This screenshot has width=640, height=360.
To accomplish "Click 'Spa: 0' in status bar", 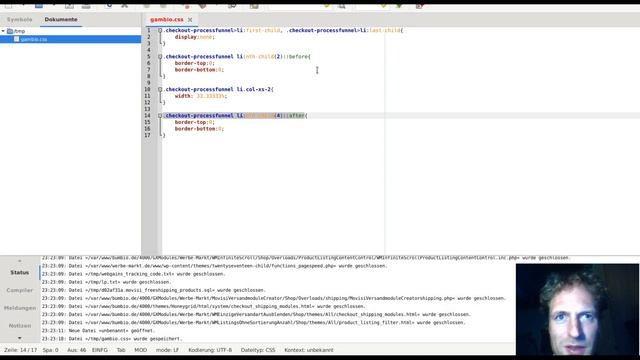I will 51,350.
